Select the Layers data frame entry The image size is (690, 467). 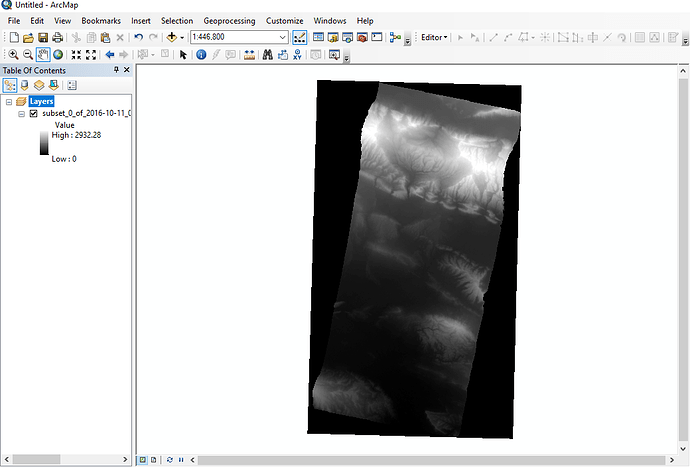tap(41, 101)
